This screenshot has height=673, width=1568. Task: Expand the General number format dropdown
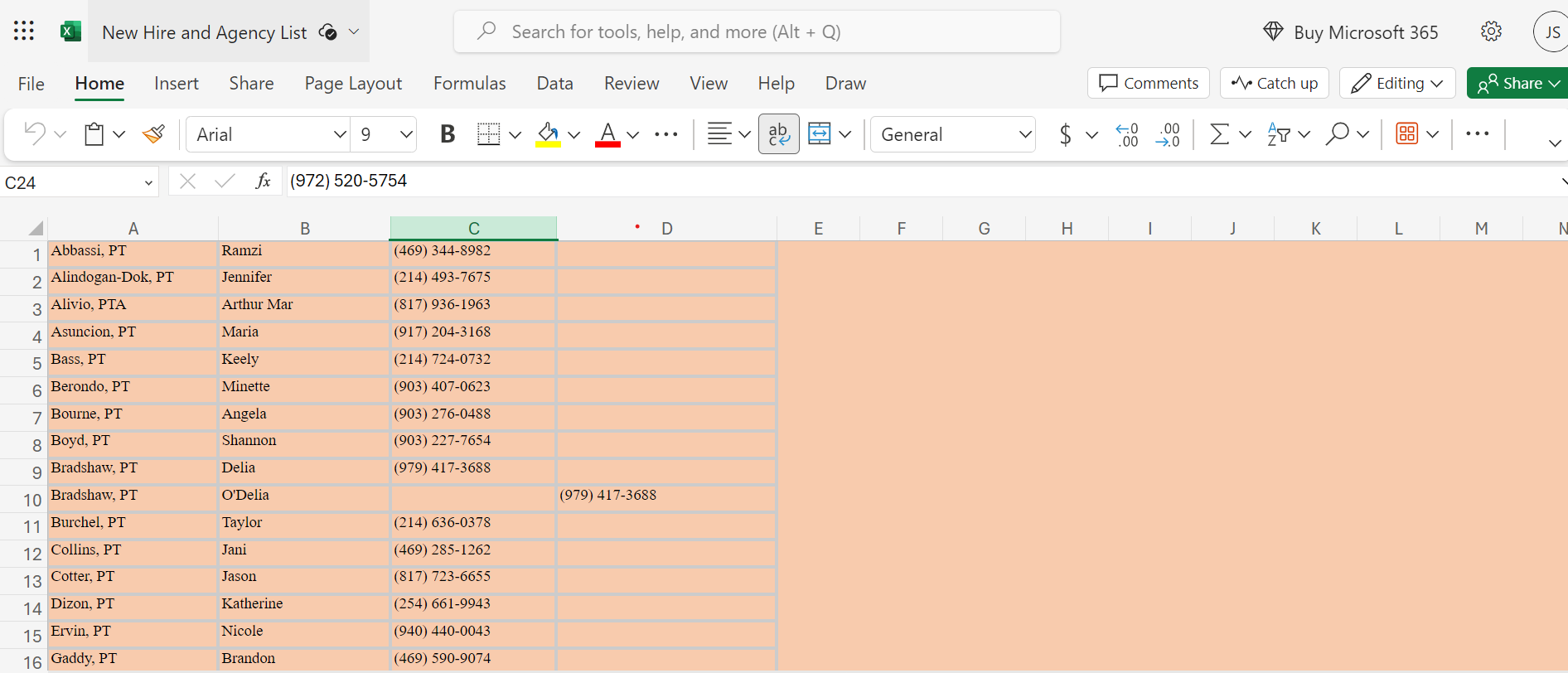(x=1024, y=134)
